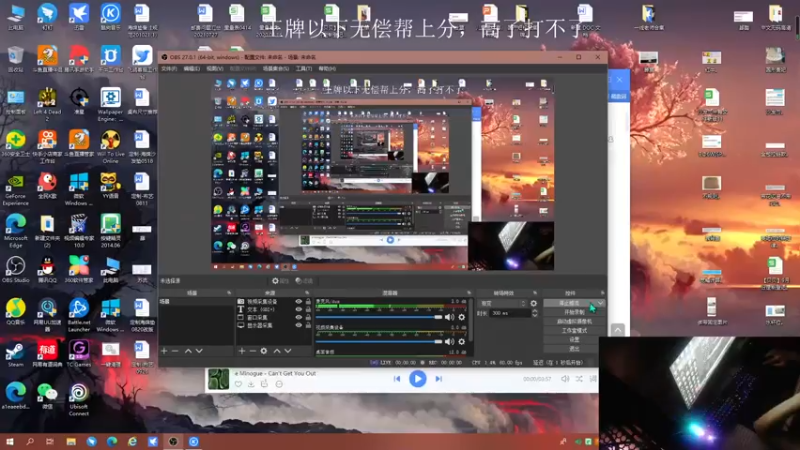Toggle shuffle mode in music player
The image size is (800, 450).
click(579, 379)
